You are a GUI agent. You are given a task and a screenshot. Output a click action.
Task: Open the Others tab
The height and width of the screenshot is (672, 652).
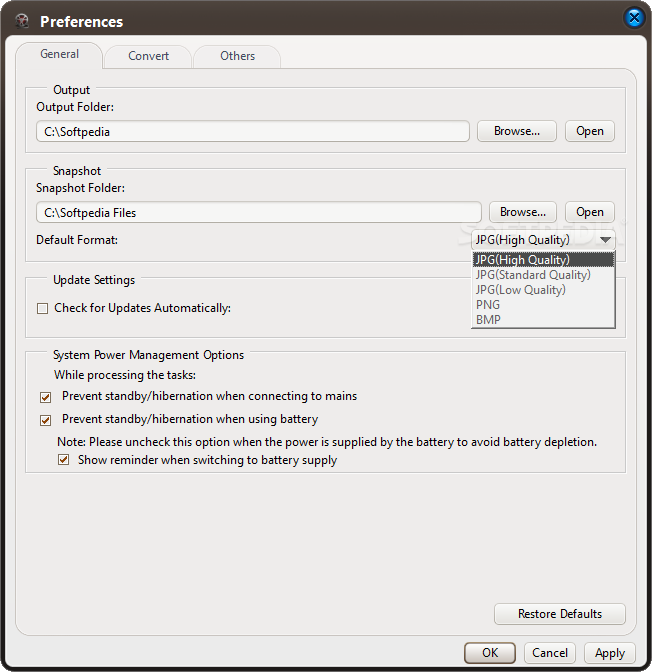pos(237,56)
